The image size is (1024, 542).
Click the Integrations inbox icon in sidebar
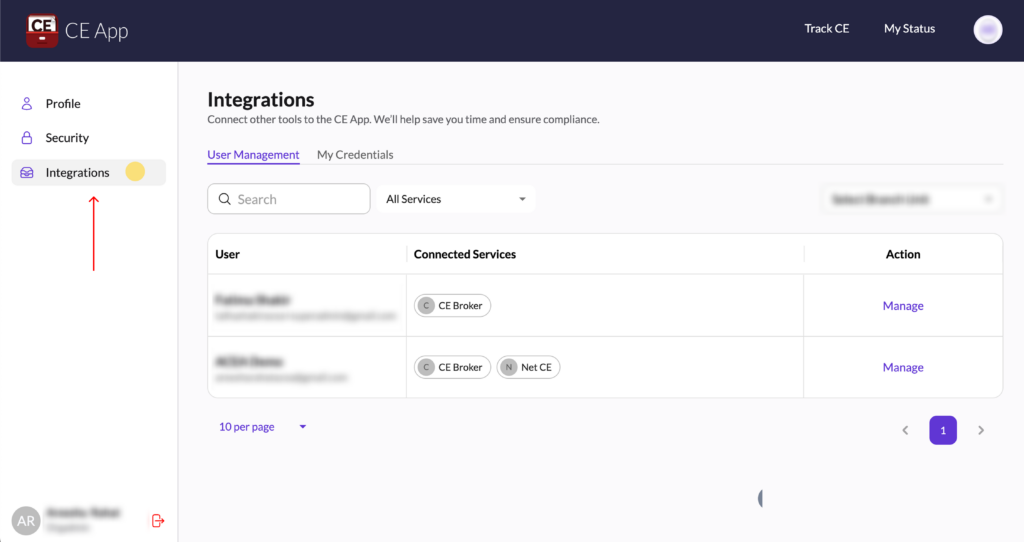(x=27, y=173)
